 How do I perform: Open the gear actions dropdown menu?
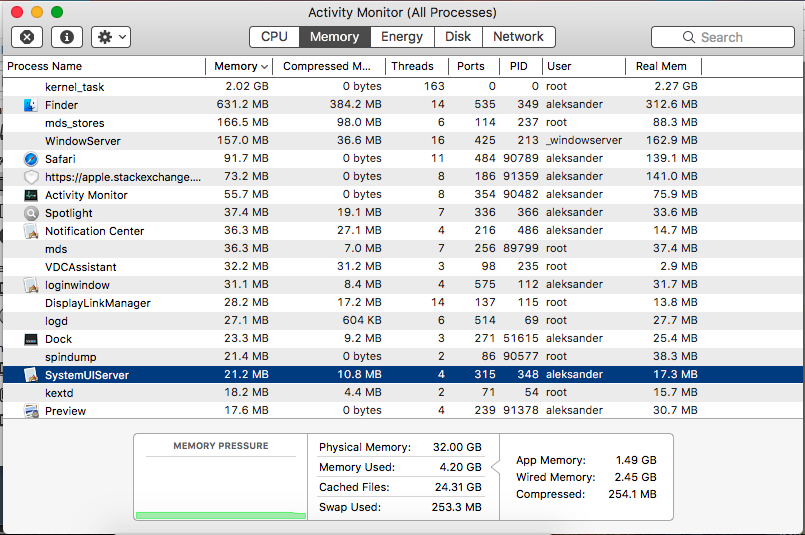(111, 37)
